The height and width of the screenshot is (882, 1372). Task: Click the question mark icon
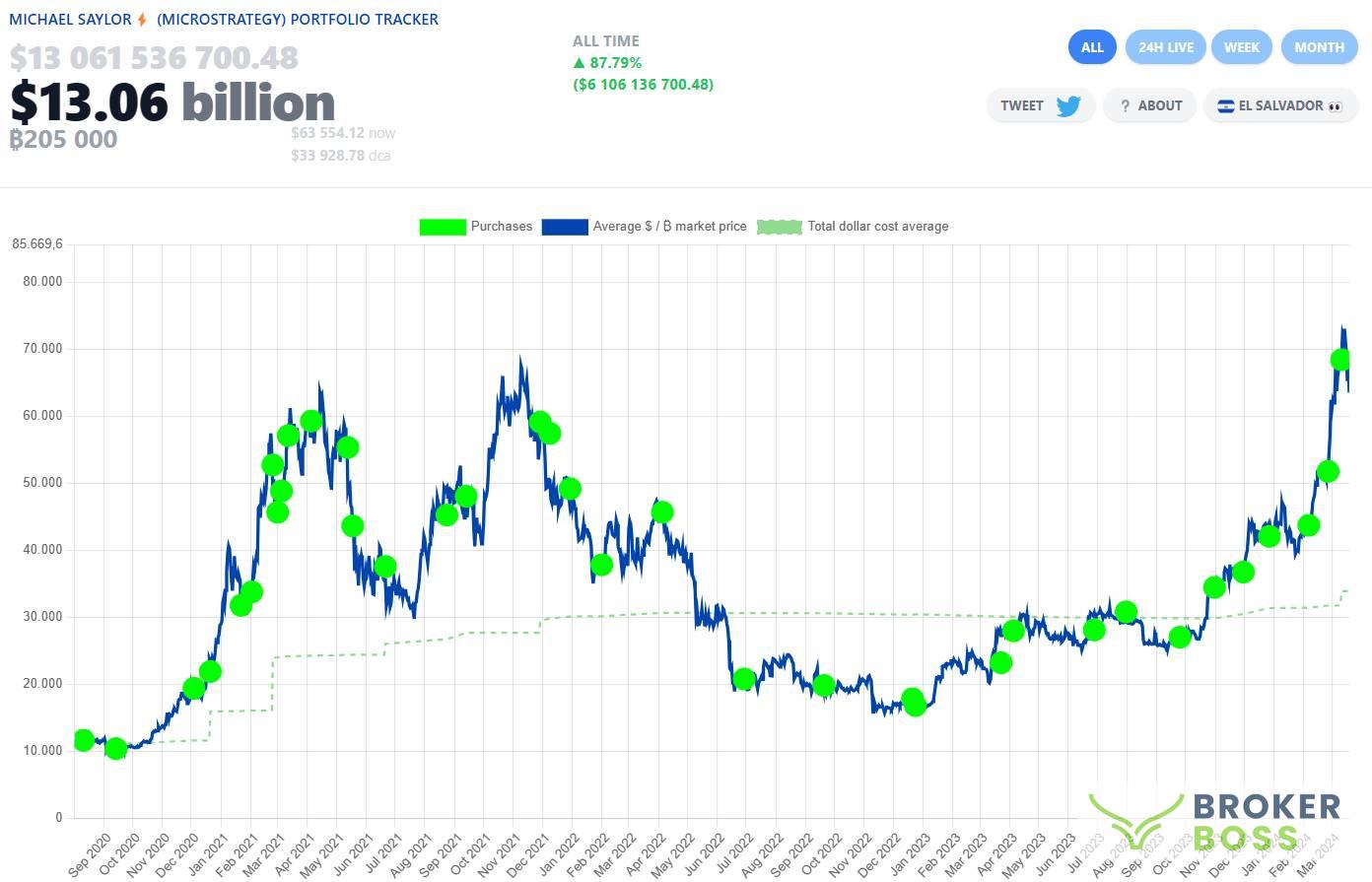[x=1125, y=106]
